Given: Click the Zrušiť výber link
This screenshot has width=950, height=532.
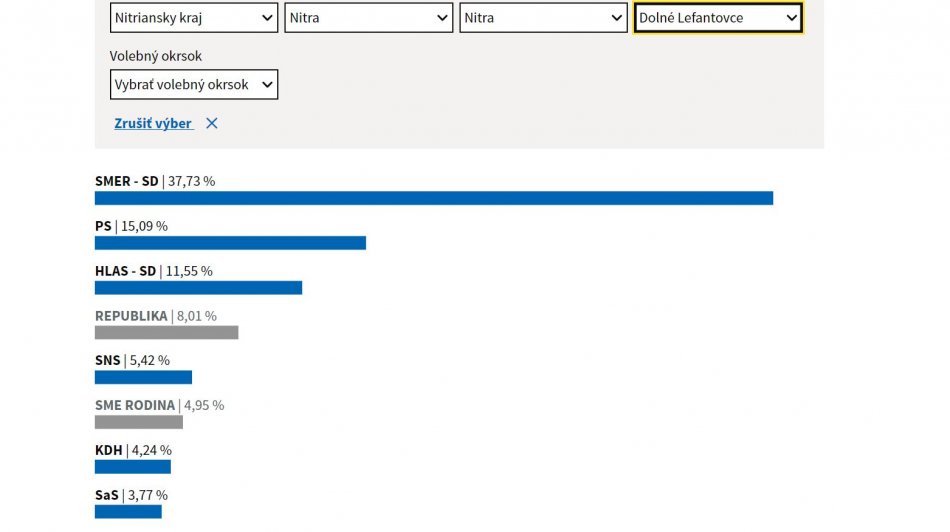Looking at the screenshot, I should [153, 124].
